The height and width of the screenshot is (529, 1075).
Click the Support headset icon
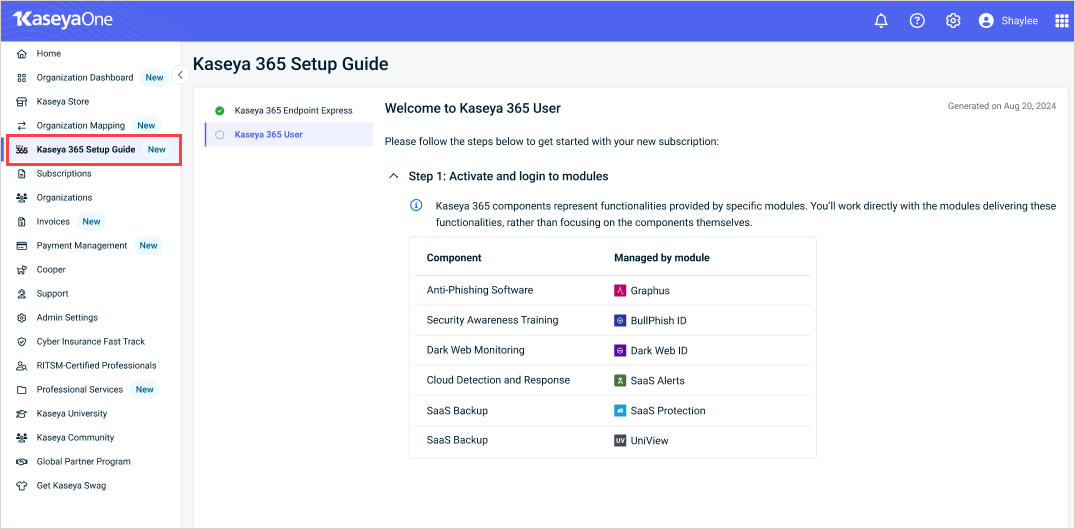click(x=22, y=293)
